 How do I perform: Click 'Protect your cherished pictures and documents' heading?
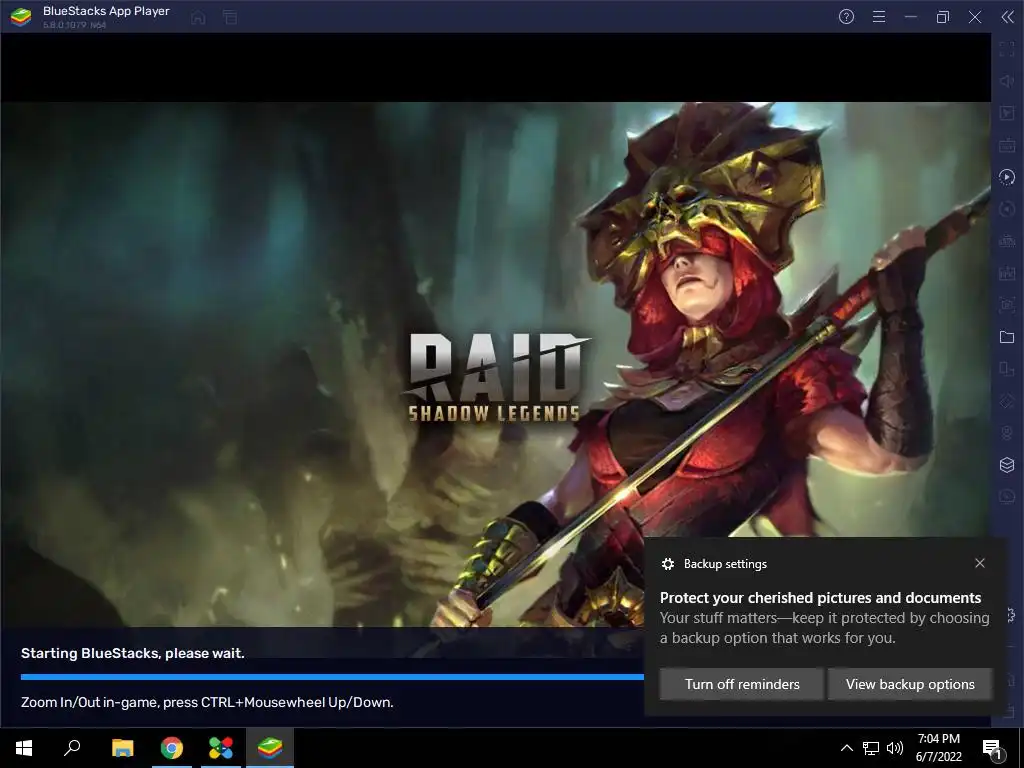(x=820, y=598)
